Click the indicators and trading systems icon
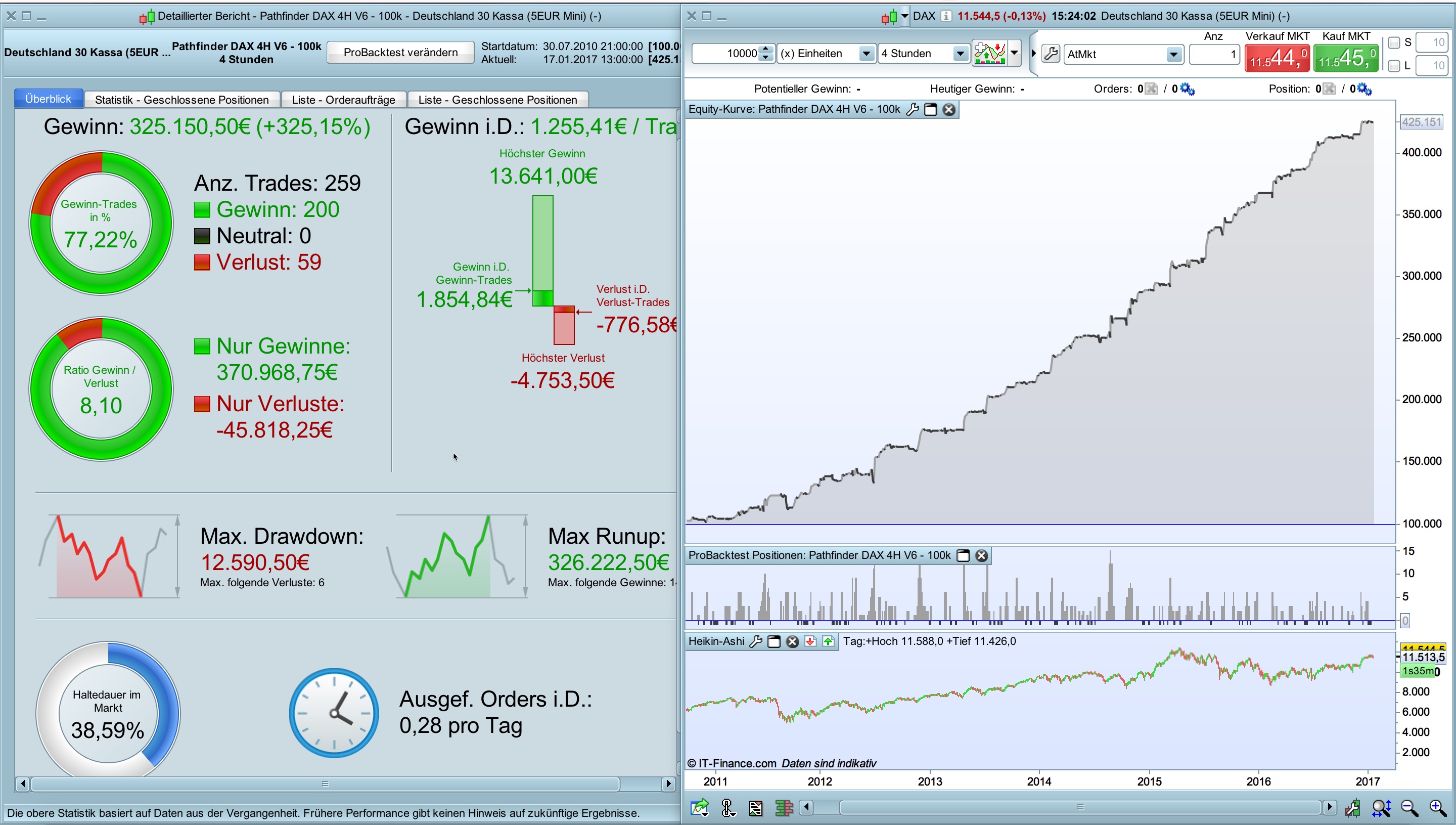This screenshot has width=1456, height=825. [989, 53]
